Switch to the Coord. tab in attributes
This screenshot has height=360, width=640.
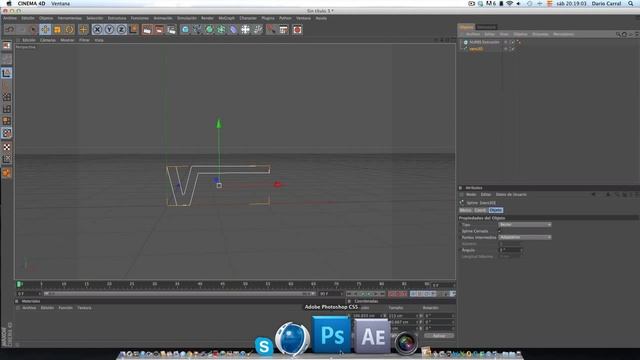480,210
